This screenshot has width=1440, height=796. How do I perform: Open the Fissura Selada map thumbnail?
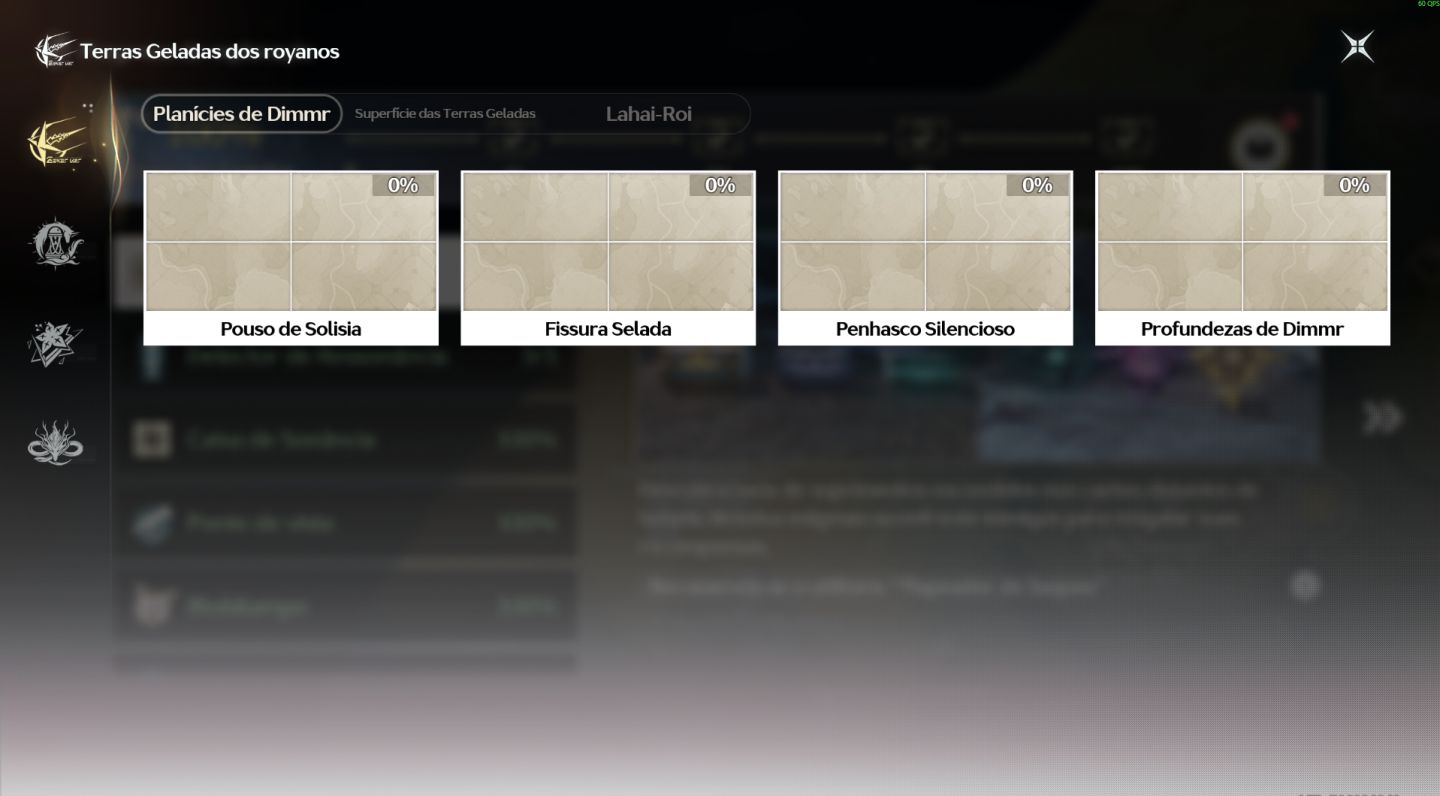tap(608, 241)
